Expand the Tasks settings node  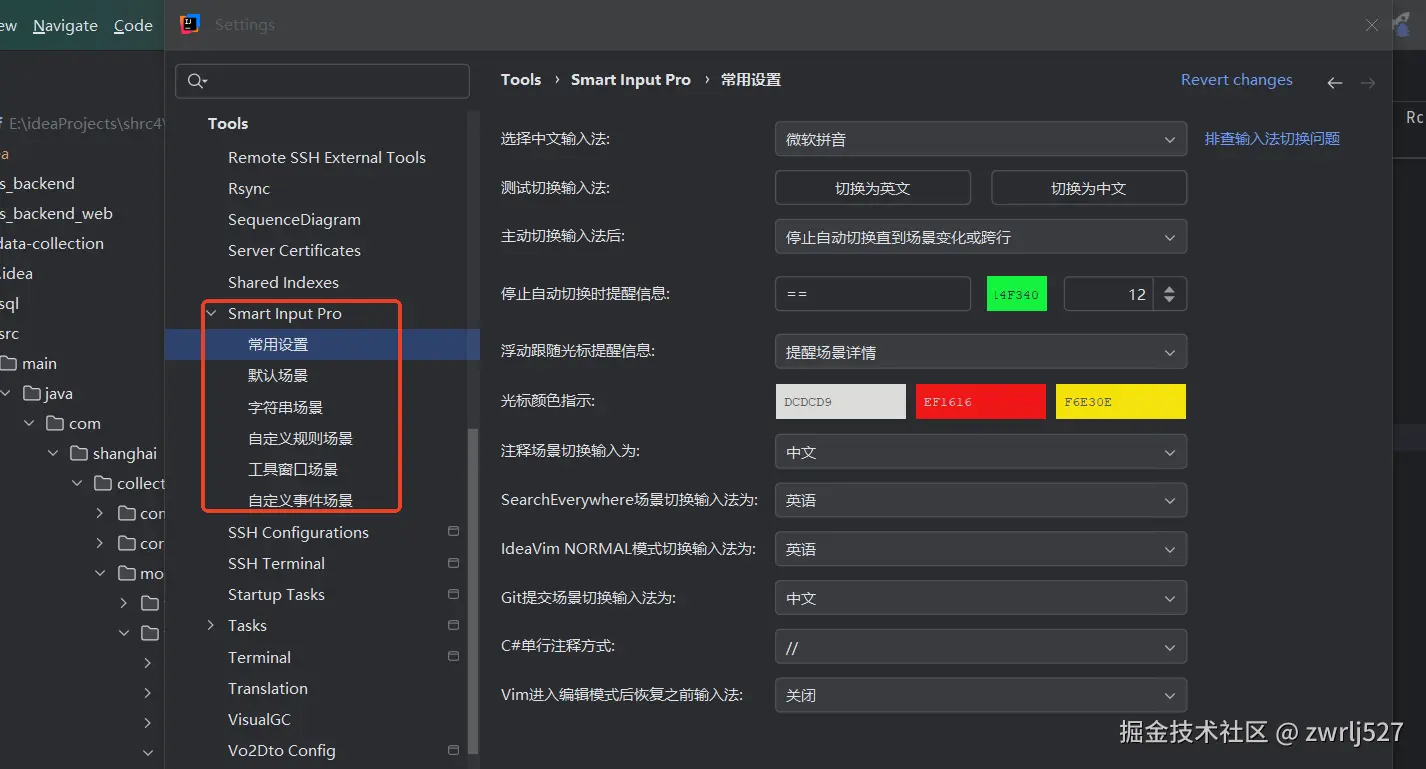(x=211, y=625)
